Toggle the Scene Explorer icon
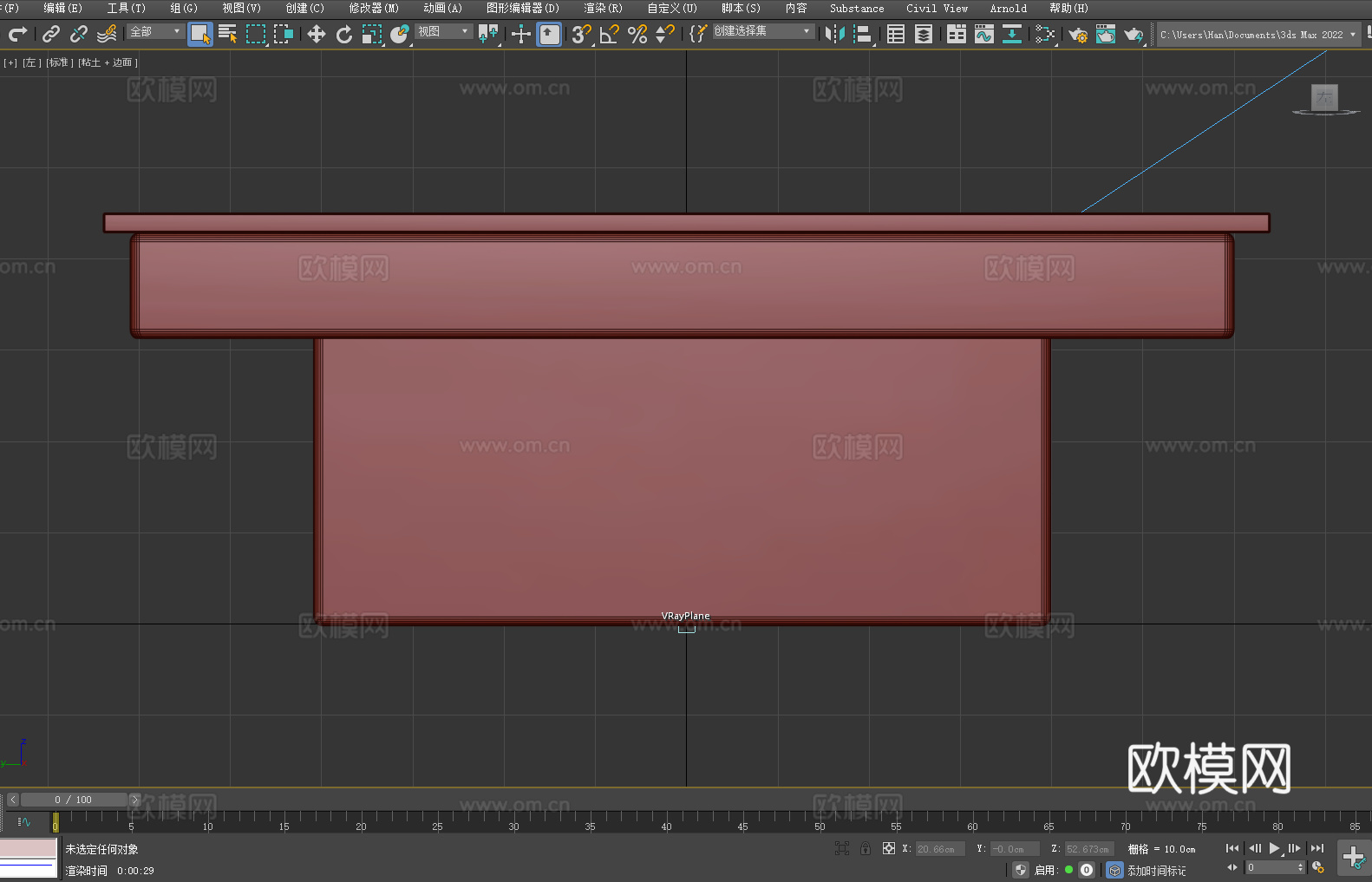Viewport: 1372px width, 882px height. tap(896, 34)
